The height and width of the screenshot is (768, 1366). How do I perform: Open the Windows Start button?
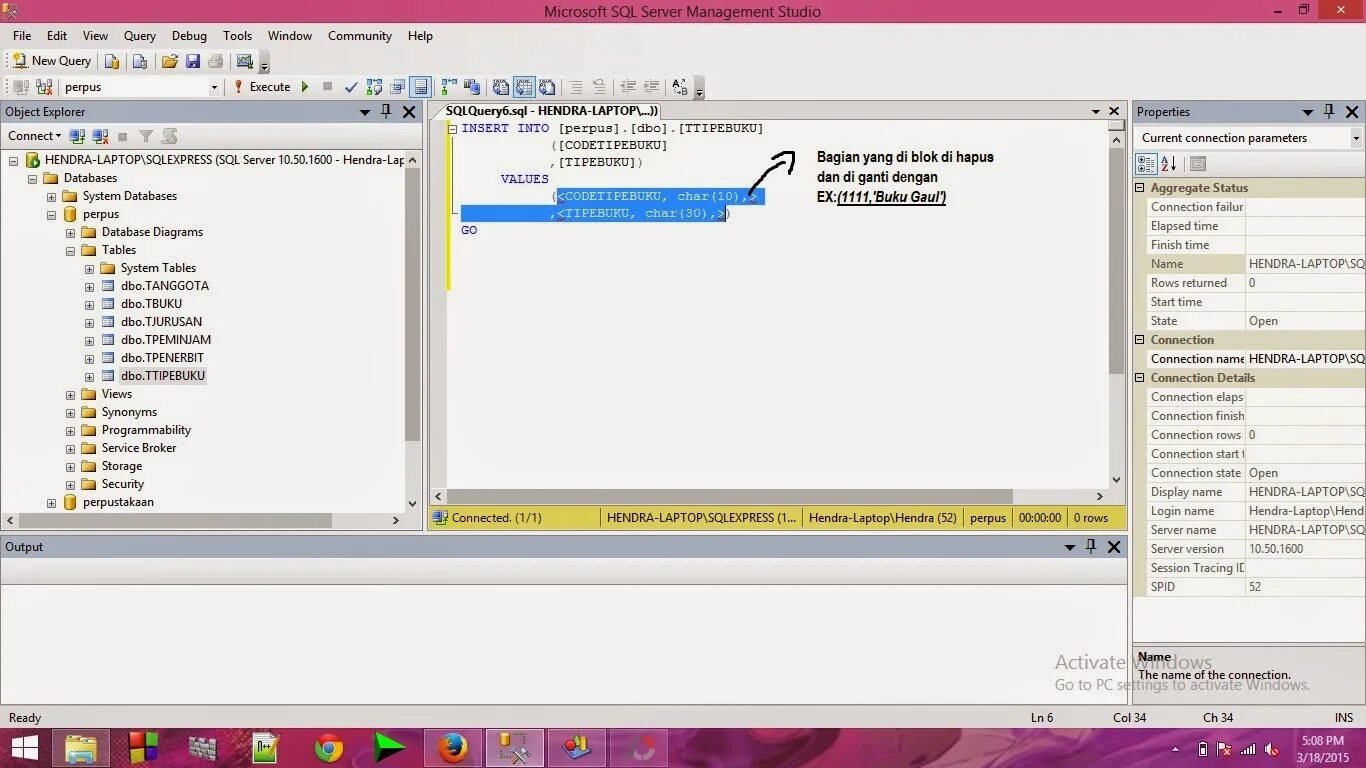(x=25, y=748)
